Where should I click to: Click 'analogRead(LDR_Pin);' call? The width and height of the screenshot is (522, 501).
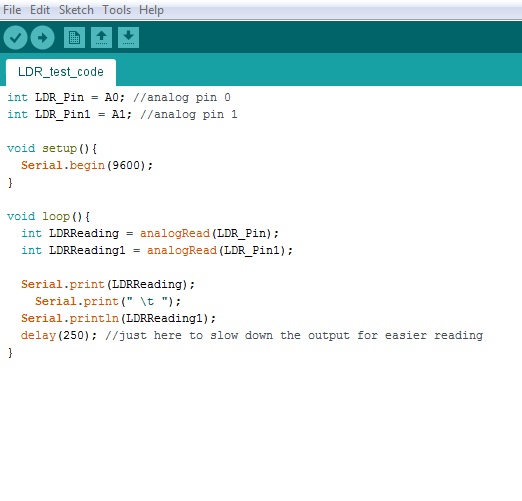click(x=209, y=233)
